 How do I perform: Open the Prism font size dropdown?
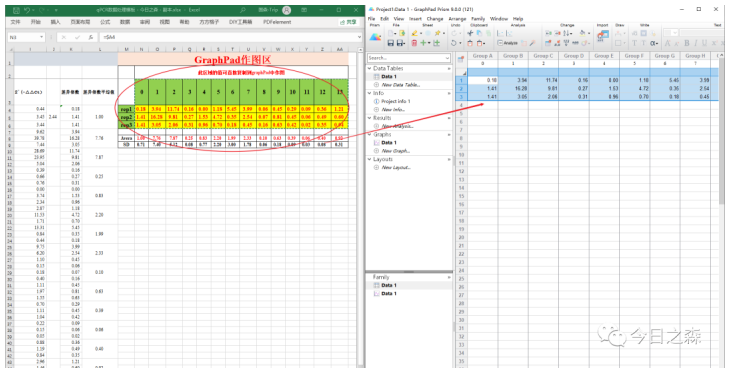pyautogui.click(x=675, y=33)
